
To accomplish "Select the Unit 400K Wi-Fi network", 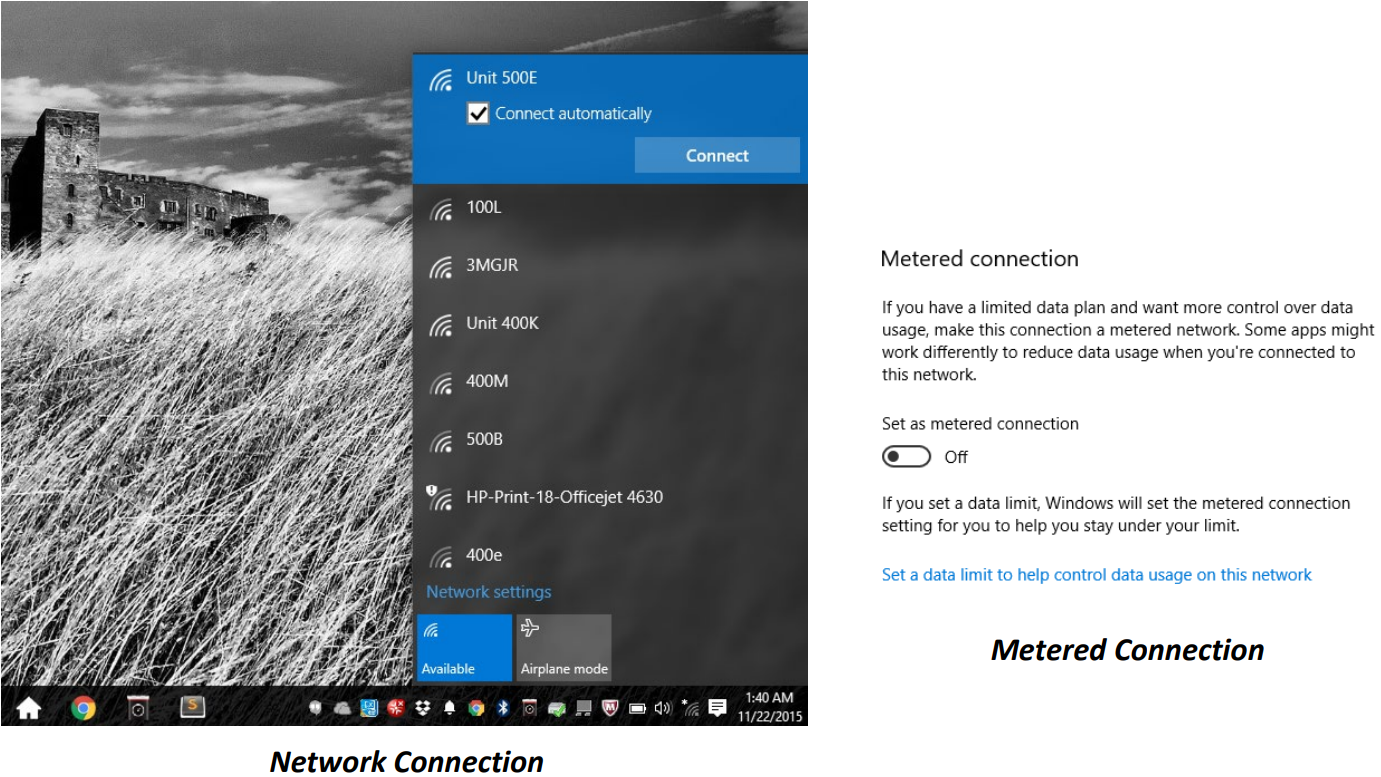I will pyautogui.click(x=610, y=324).
